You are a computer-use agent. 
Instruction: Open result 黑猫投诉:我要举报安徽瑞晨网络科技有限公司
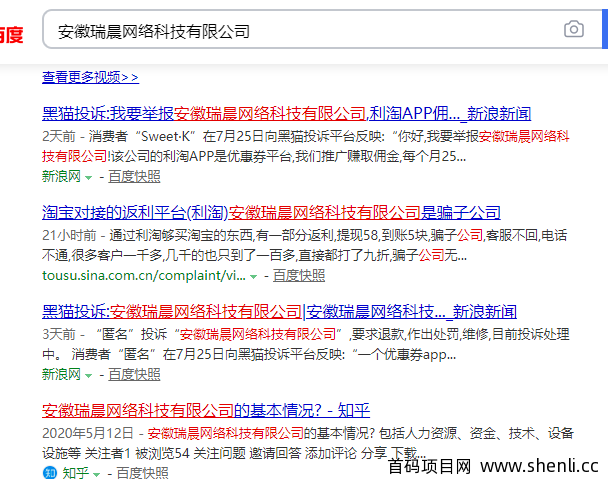tap(286, 114)
